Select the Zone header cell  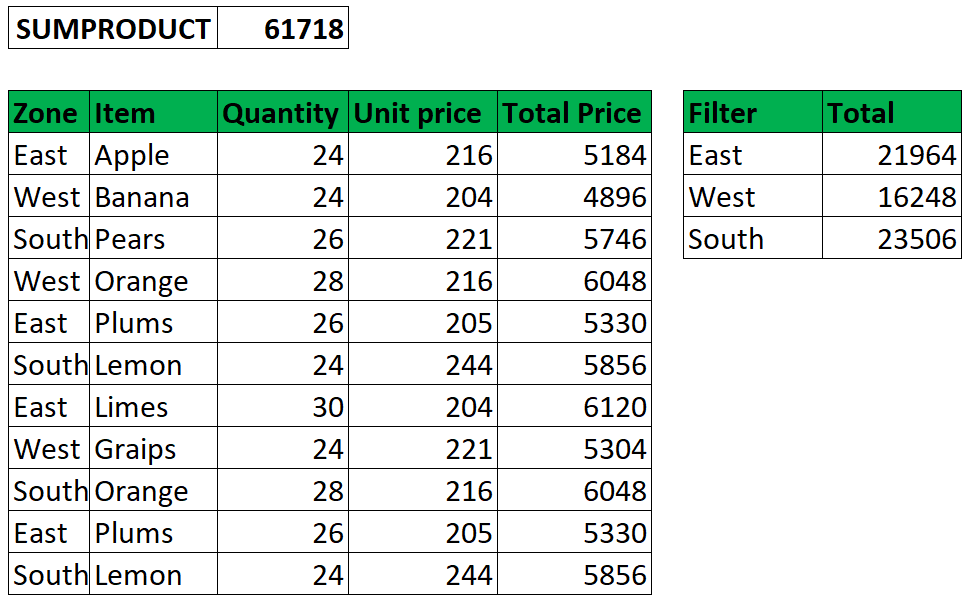pos(49,112)
